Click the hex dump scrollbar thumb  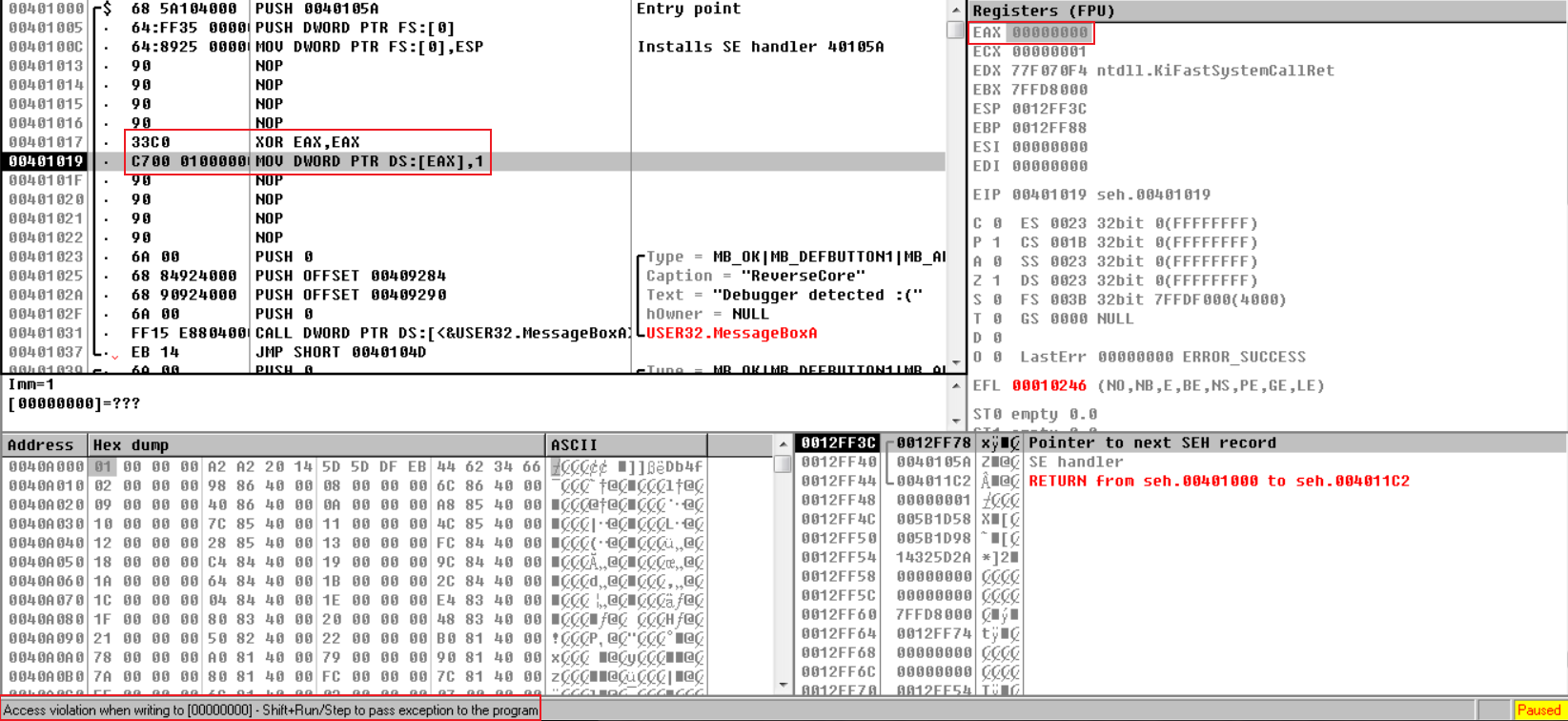[783, 463]
